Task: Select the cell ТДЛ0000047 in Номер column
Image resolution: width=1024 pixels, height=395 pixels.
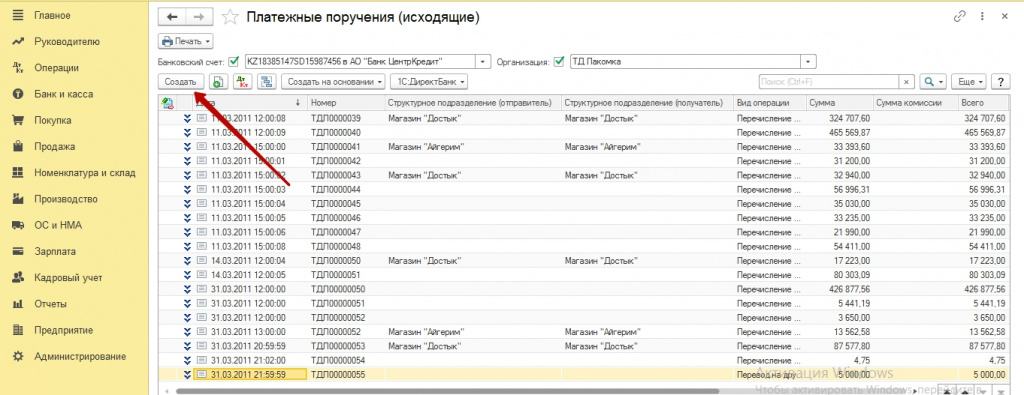Action: [346, 232]
